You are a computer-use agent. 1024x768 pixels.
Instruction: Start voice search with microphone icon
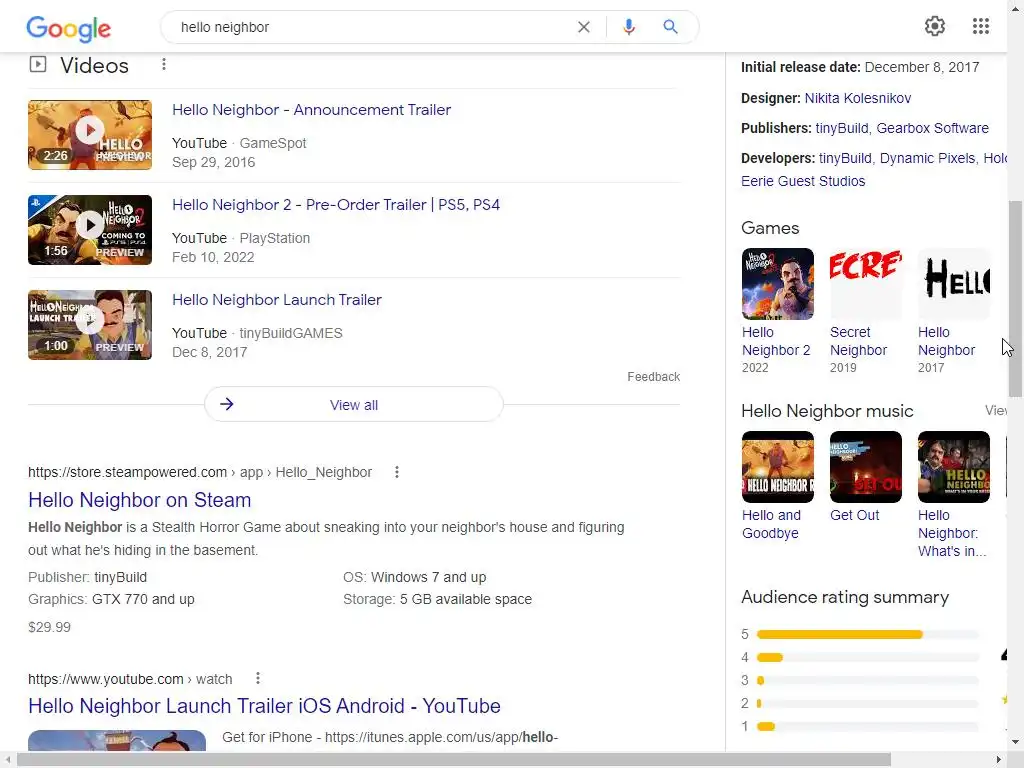629,27
